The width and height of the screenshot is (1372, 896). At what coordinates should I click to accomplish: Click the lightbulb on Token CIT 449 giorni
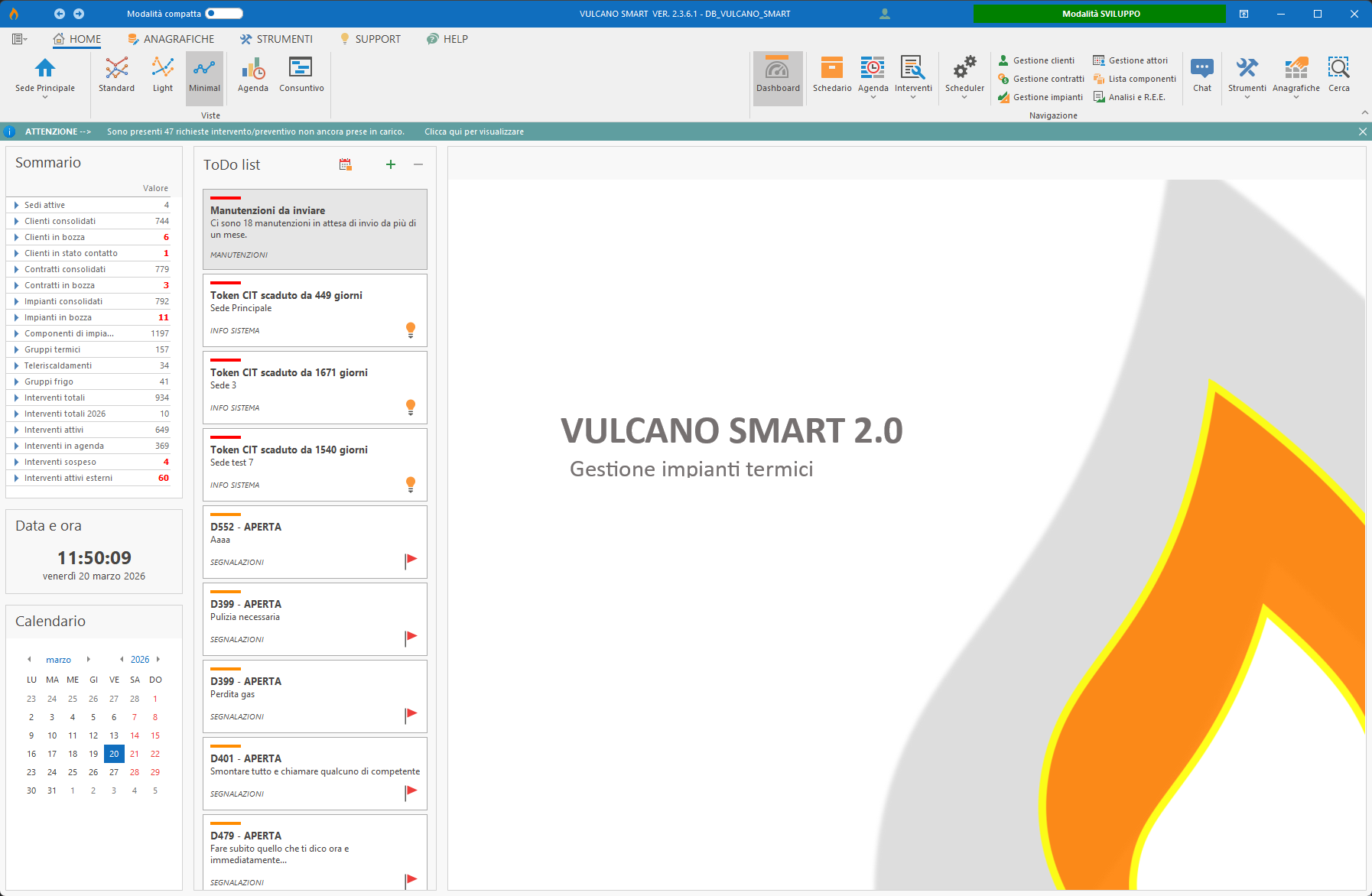click(x=411, y=330)
